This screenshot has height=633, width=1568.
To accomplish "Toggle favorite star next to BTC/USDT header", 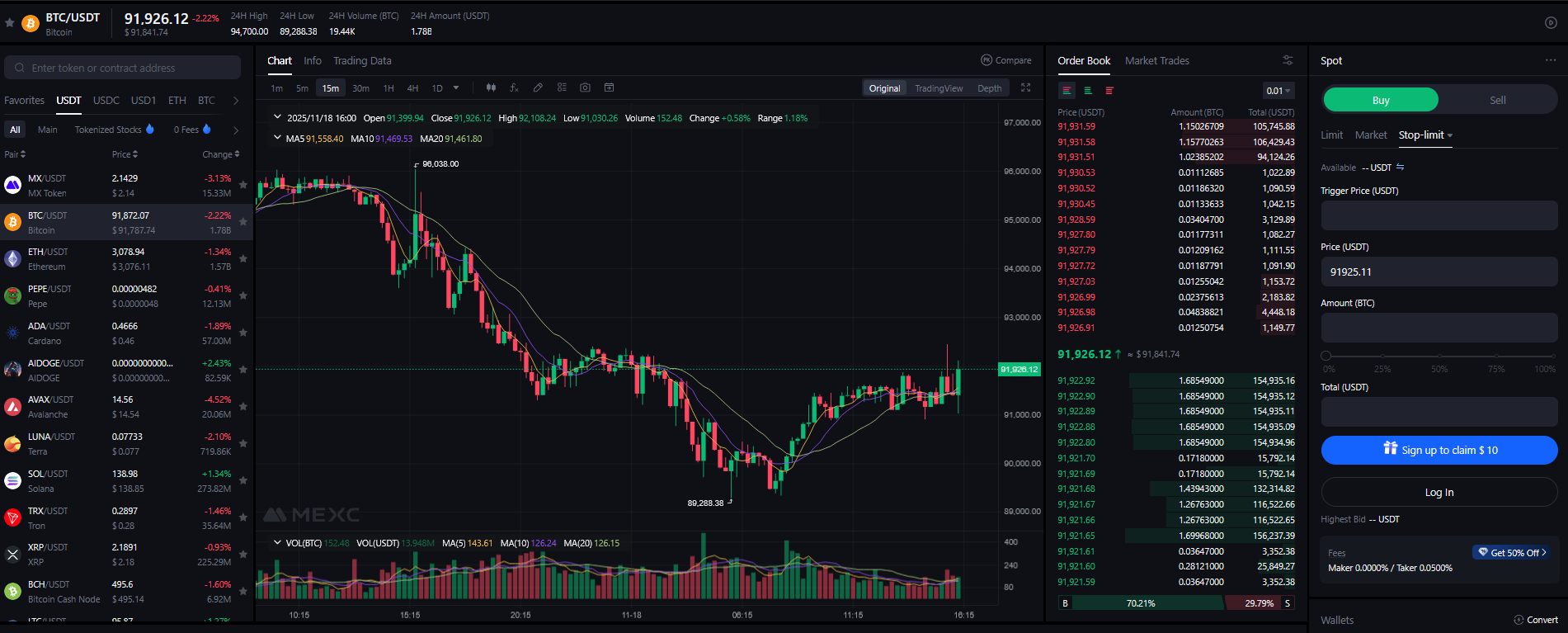I will coord(10,23).
